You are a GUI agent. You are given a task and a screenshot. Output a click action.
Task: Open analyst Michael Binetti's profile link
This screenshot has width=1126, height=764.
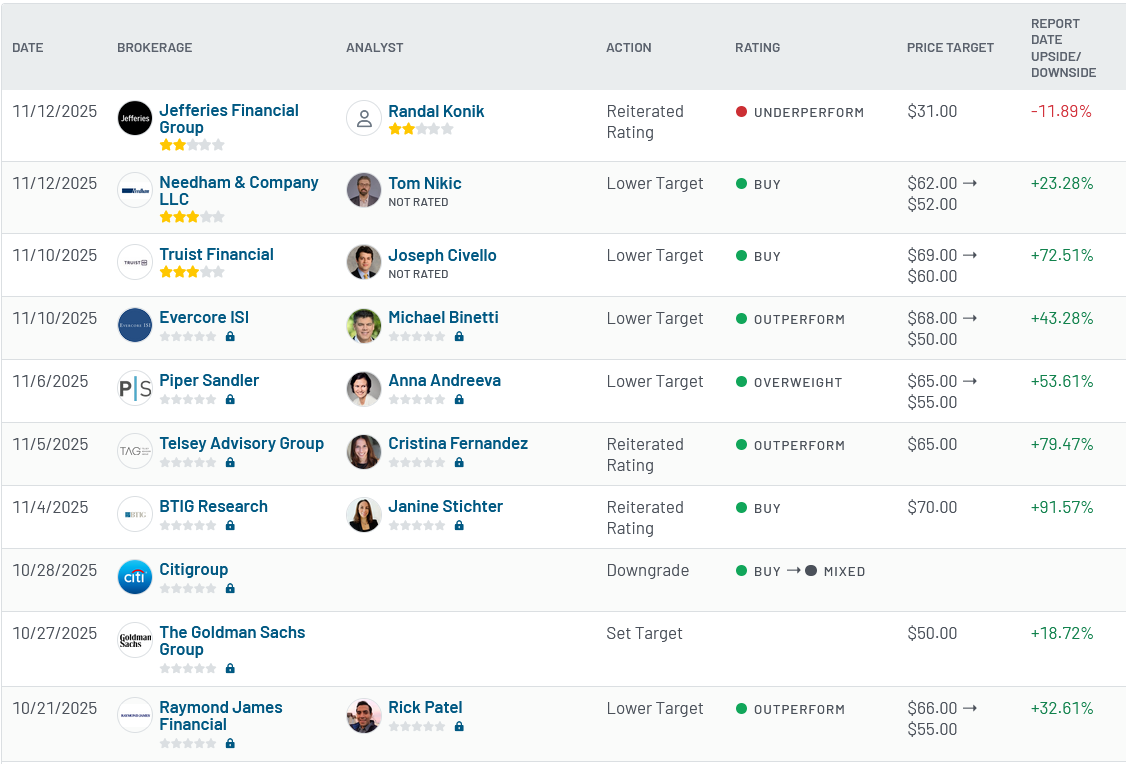point(443,317)
